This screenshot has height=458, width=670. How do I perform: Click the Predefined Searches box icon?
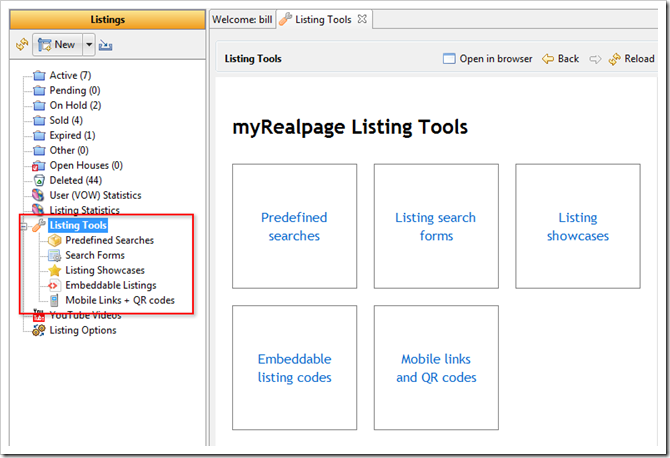point(55,241)
